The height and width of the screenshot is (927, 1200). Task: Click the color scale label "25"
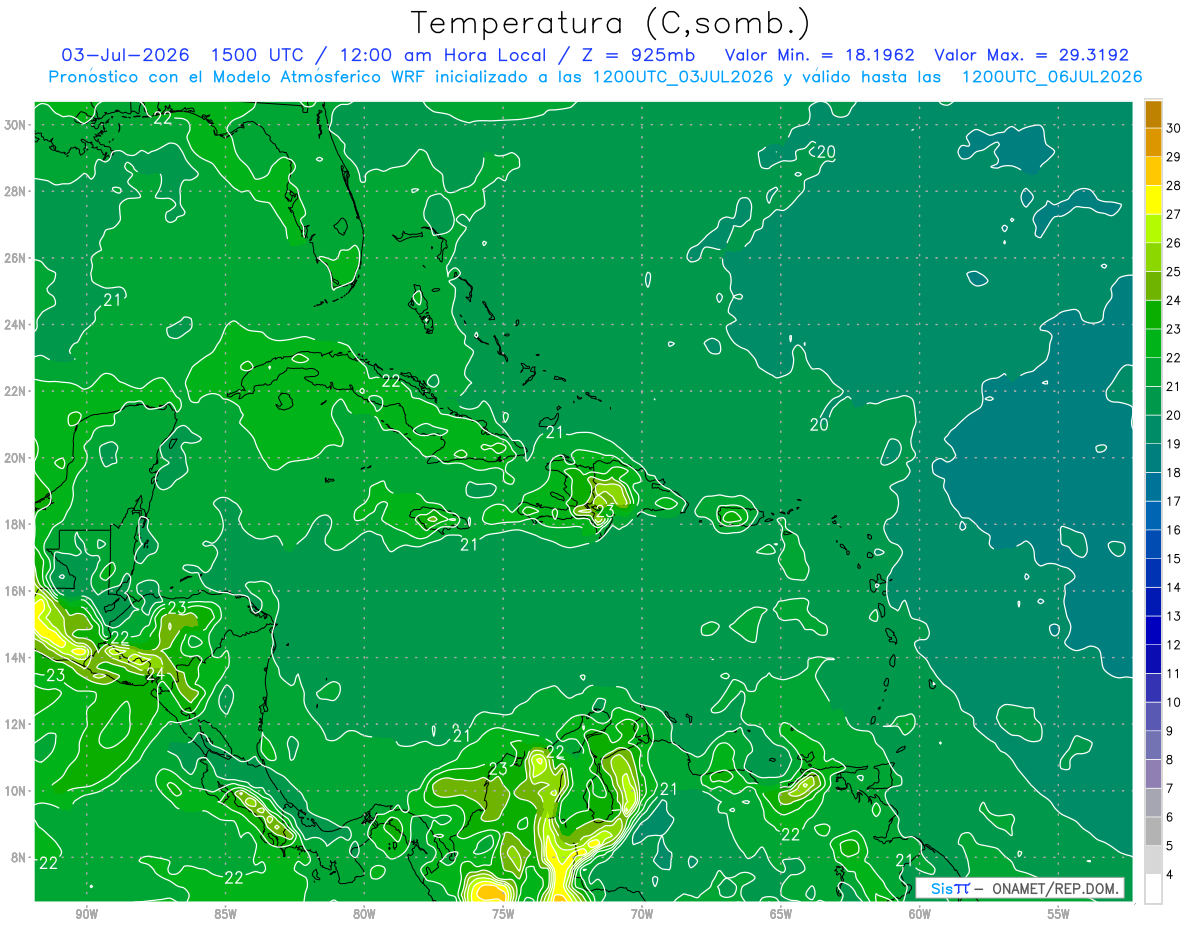coord(1174,272)
